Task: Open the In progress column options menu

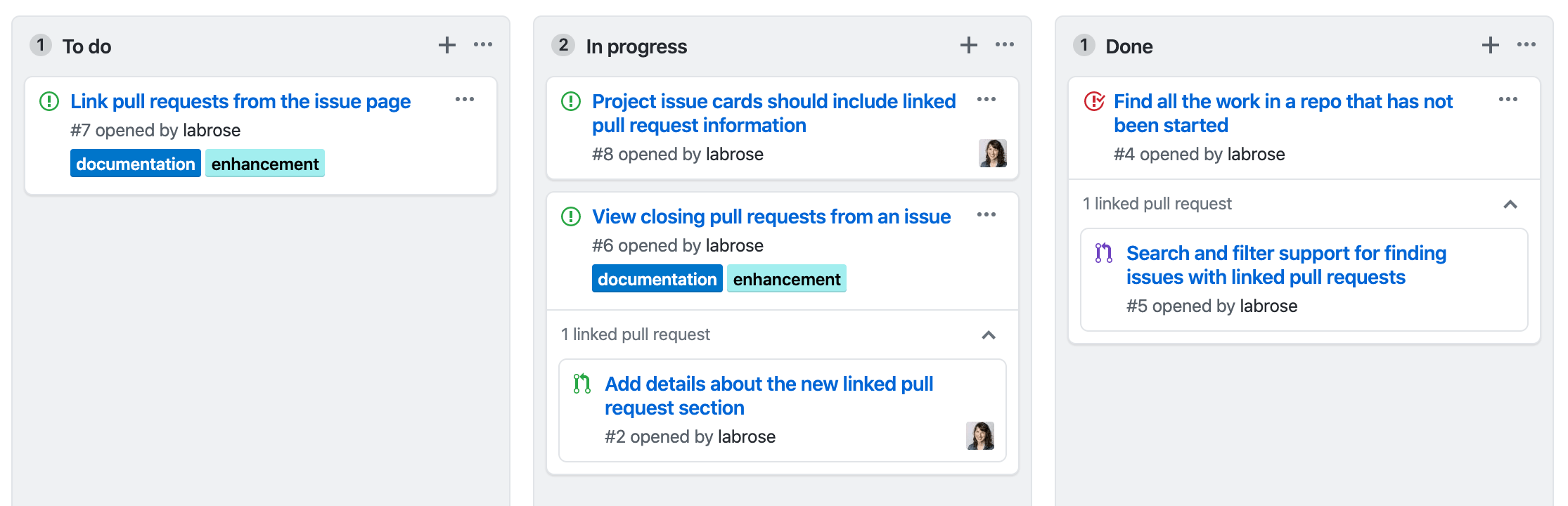Action: 1005,45
